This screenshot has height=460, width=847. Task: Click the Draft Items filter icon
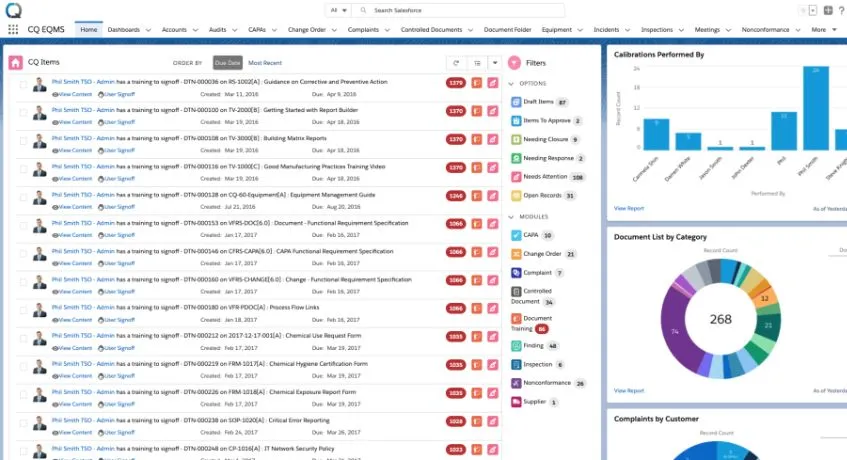pos(516,102)
